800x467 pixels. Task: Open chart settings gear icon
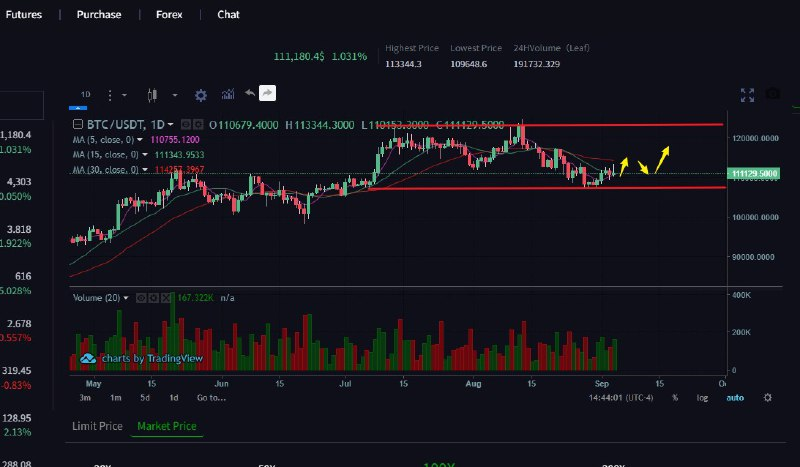pos(200,94)
